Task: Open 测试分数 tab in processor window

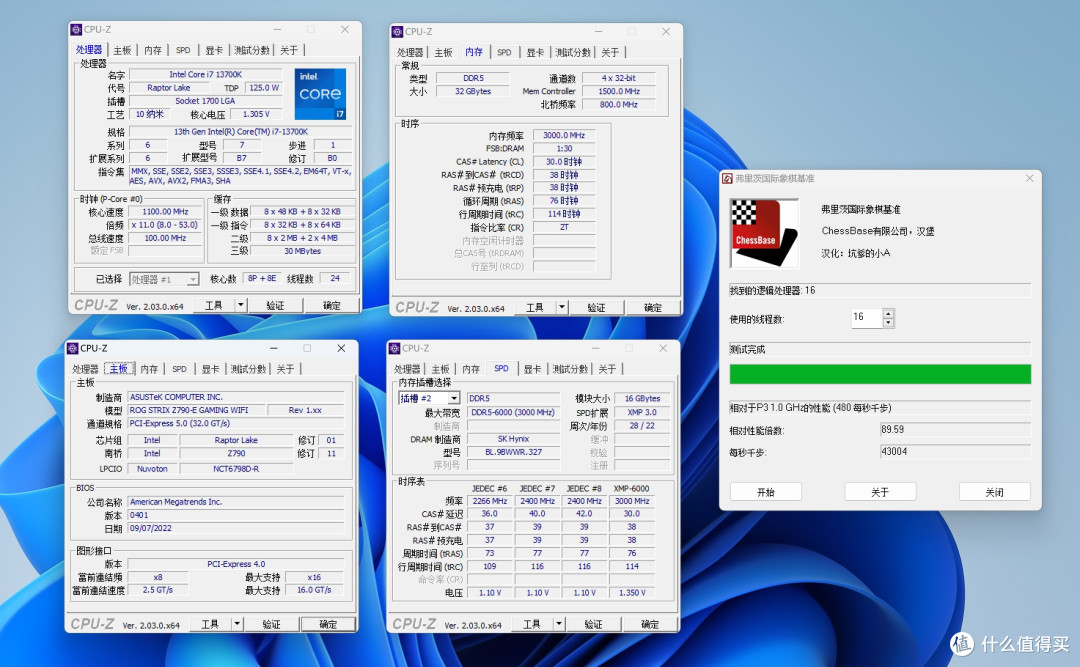Action: 252,50
